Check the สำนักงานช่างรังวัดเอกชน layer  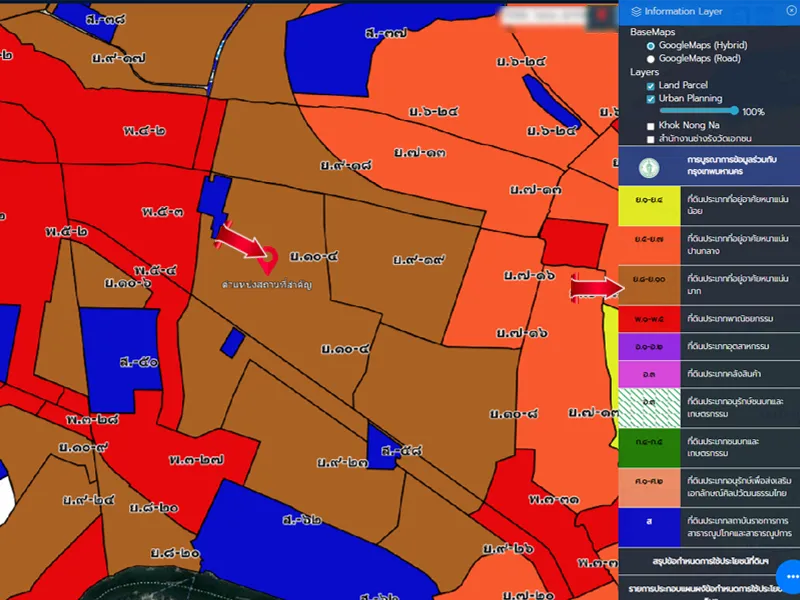tap(651, 138)
